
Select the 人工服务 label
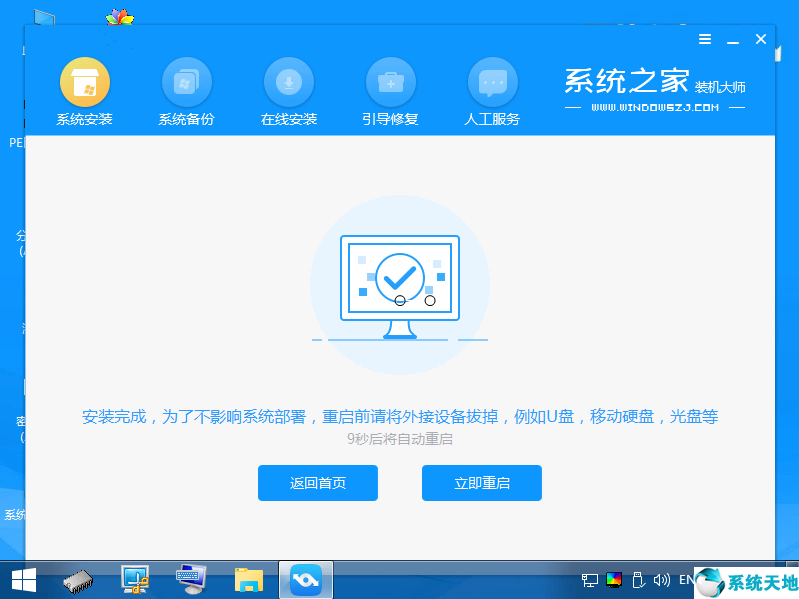(x=492, y=119)
